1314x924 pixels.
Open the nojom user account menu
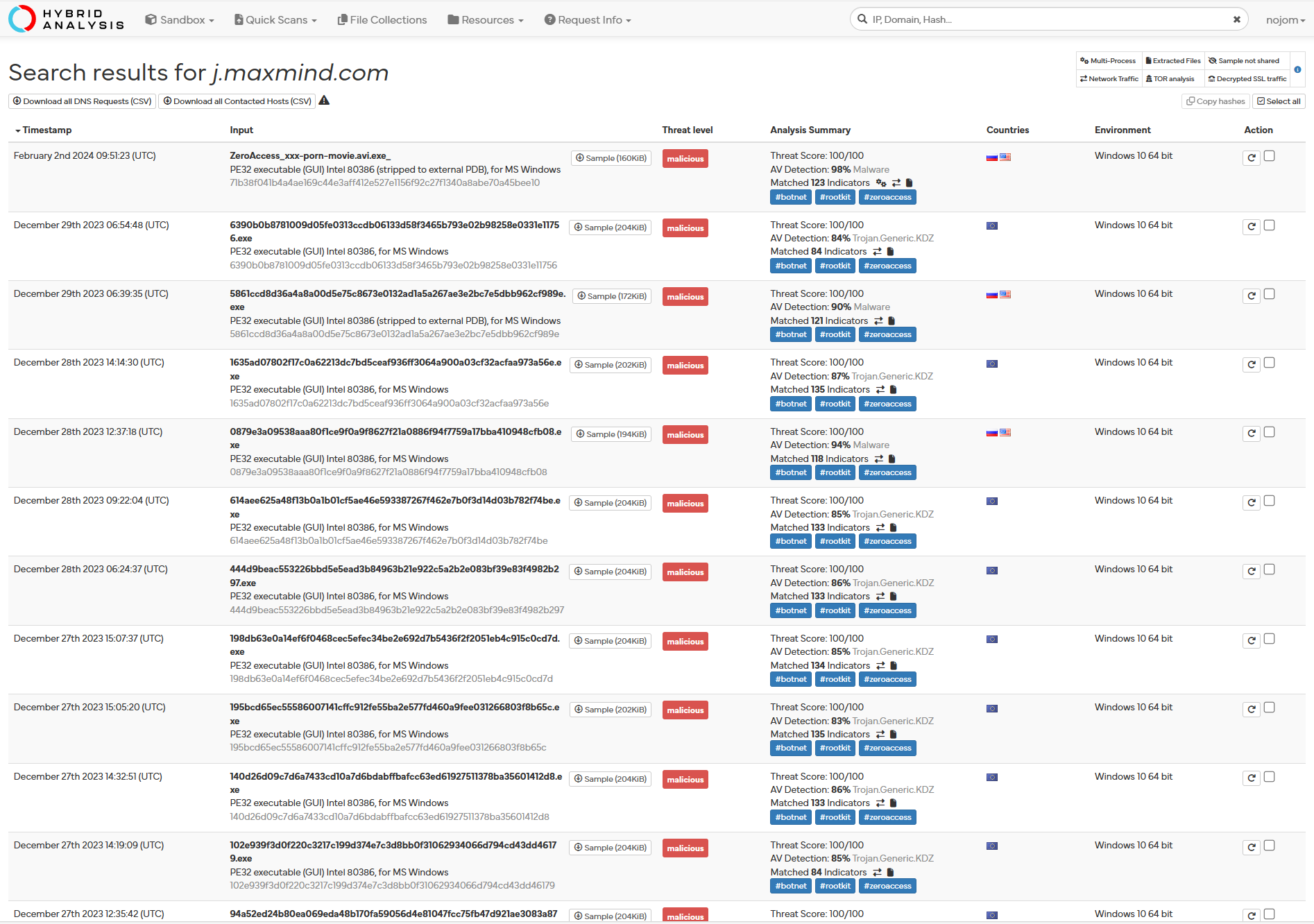pyautogui.click(x=1285, y=19)
